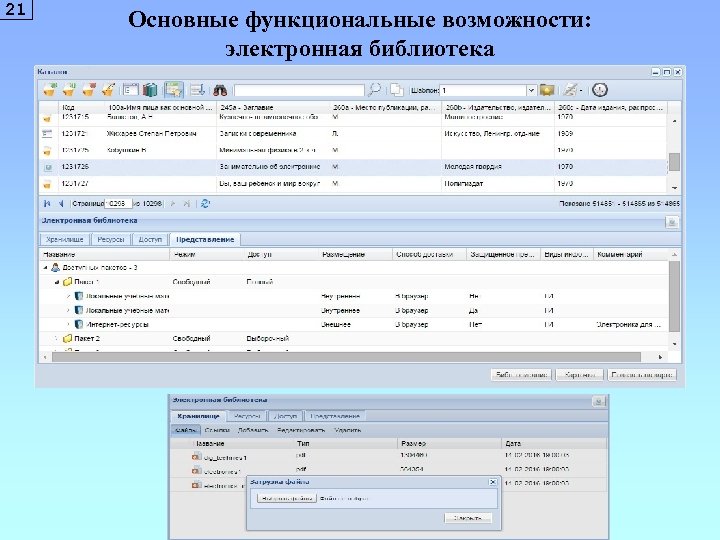720x540 pixels.
Task: Close the Загрузка файла dialog with X
Action: coord(492,482)
